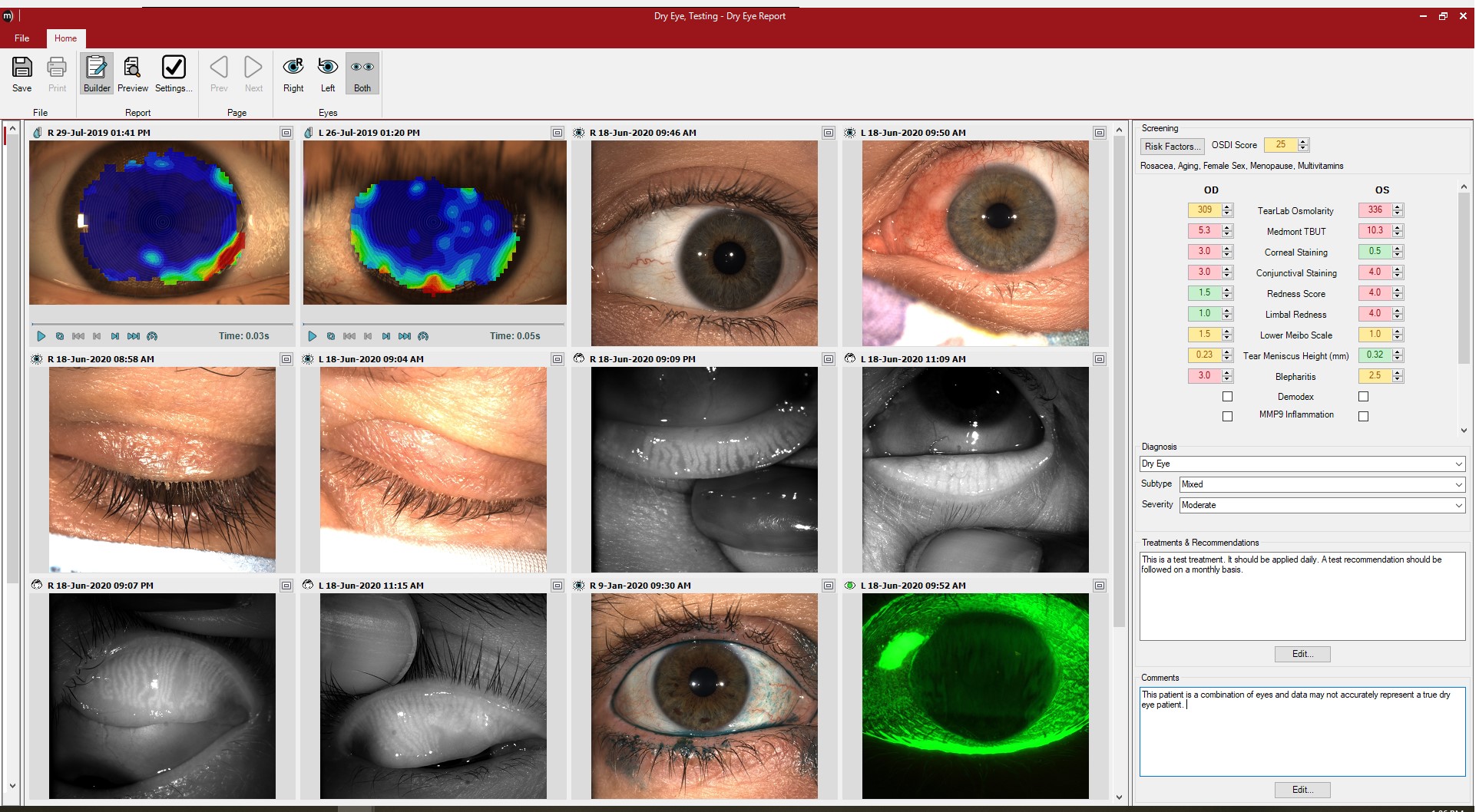Image resolution: width=1479 pixels, height=812 pixels.
Task: Open the Subtype dropdown showing Mixed
Action: (1458, 485)
